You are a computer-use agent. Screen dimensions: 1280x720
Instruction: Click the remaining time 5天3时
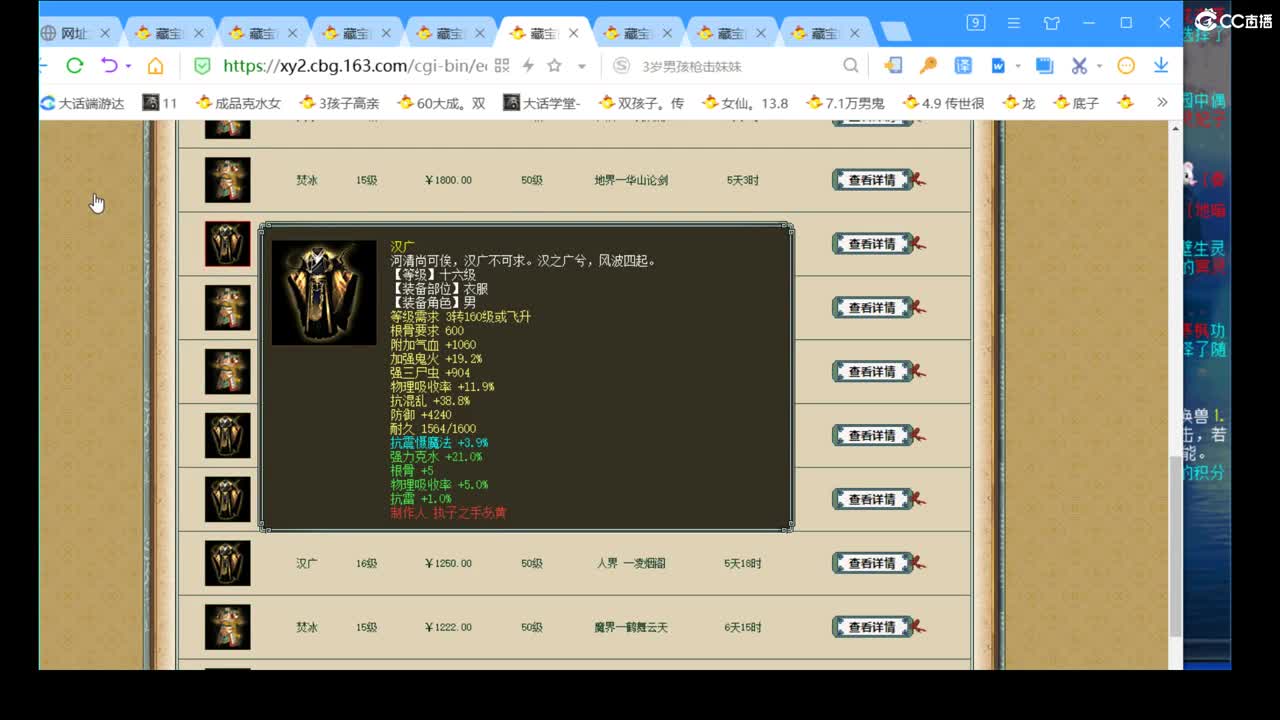click(743, 180)
